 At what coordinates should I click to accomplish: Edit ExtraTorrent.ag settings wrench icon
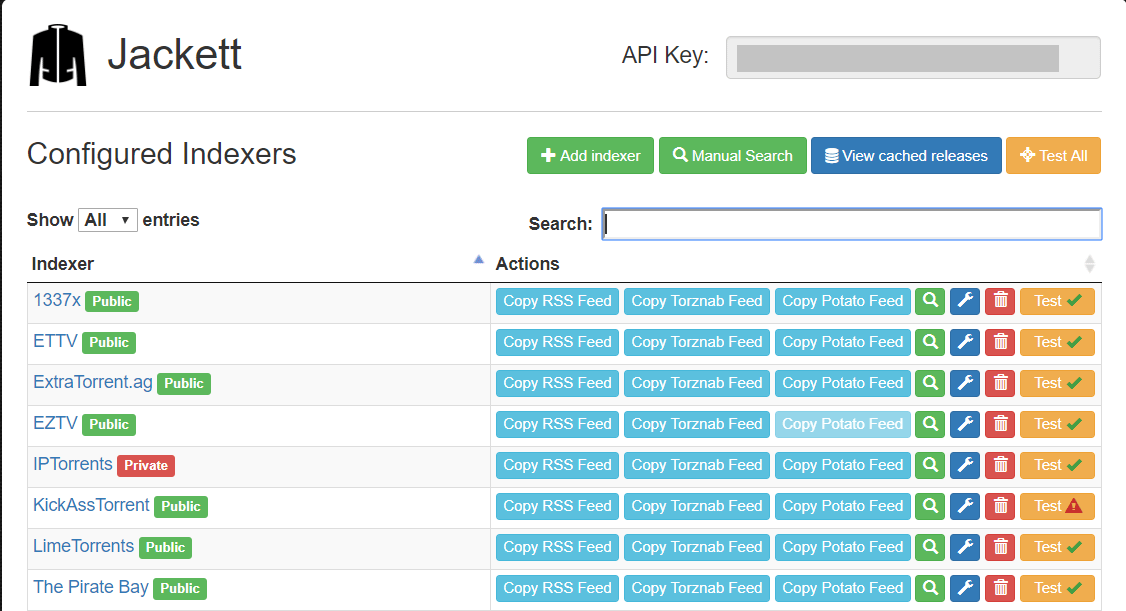tap(965, 383)
